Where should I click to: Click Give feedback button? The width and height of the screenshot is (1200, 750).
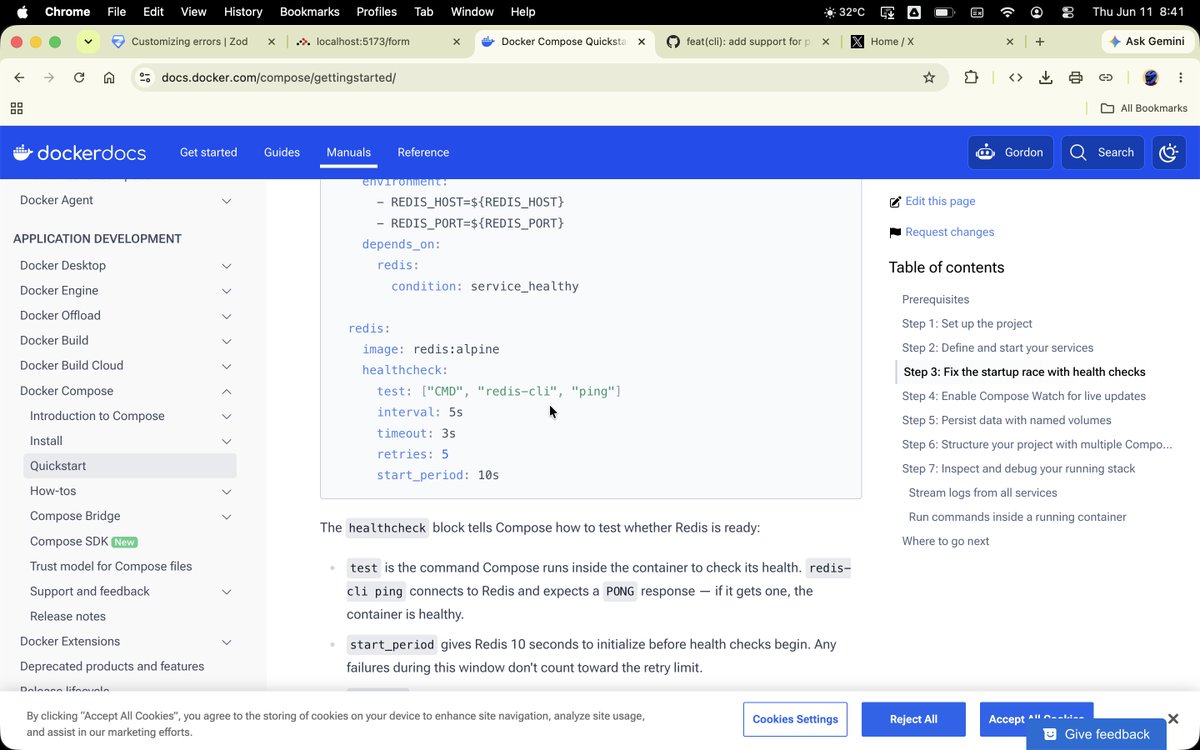[1096, 734]
